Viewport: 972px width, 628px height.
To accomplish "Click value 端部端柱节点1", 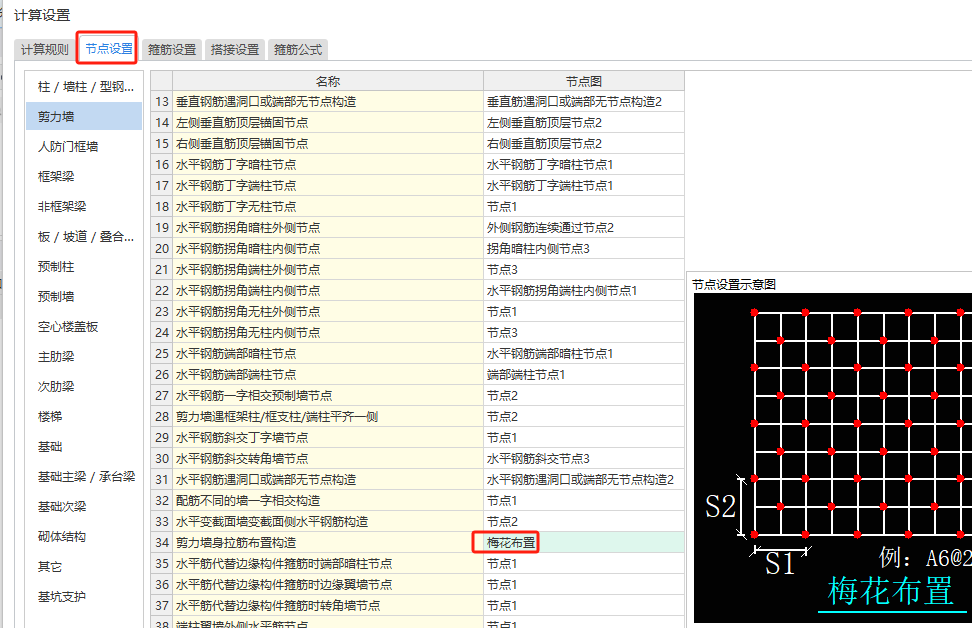I will click(x=584, y=375).
